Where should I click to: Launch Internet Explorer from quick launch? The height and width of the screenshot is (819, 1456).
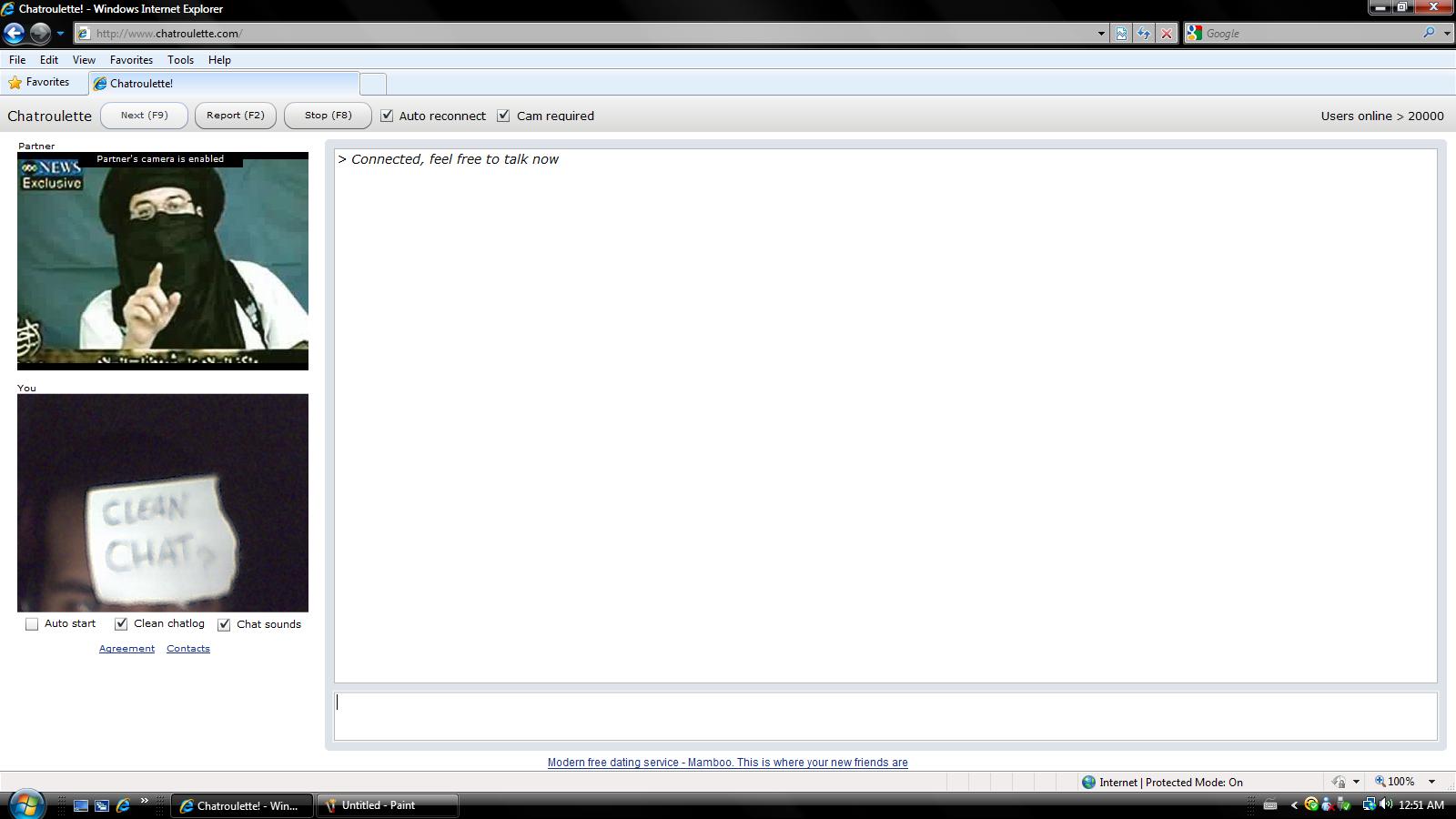point(123,805)
